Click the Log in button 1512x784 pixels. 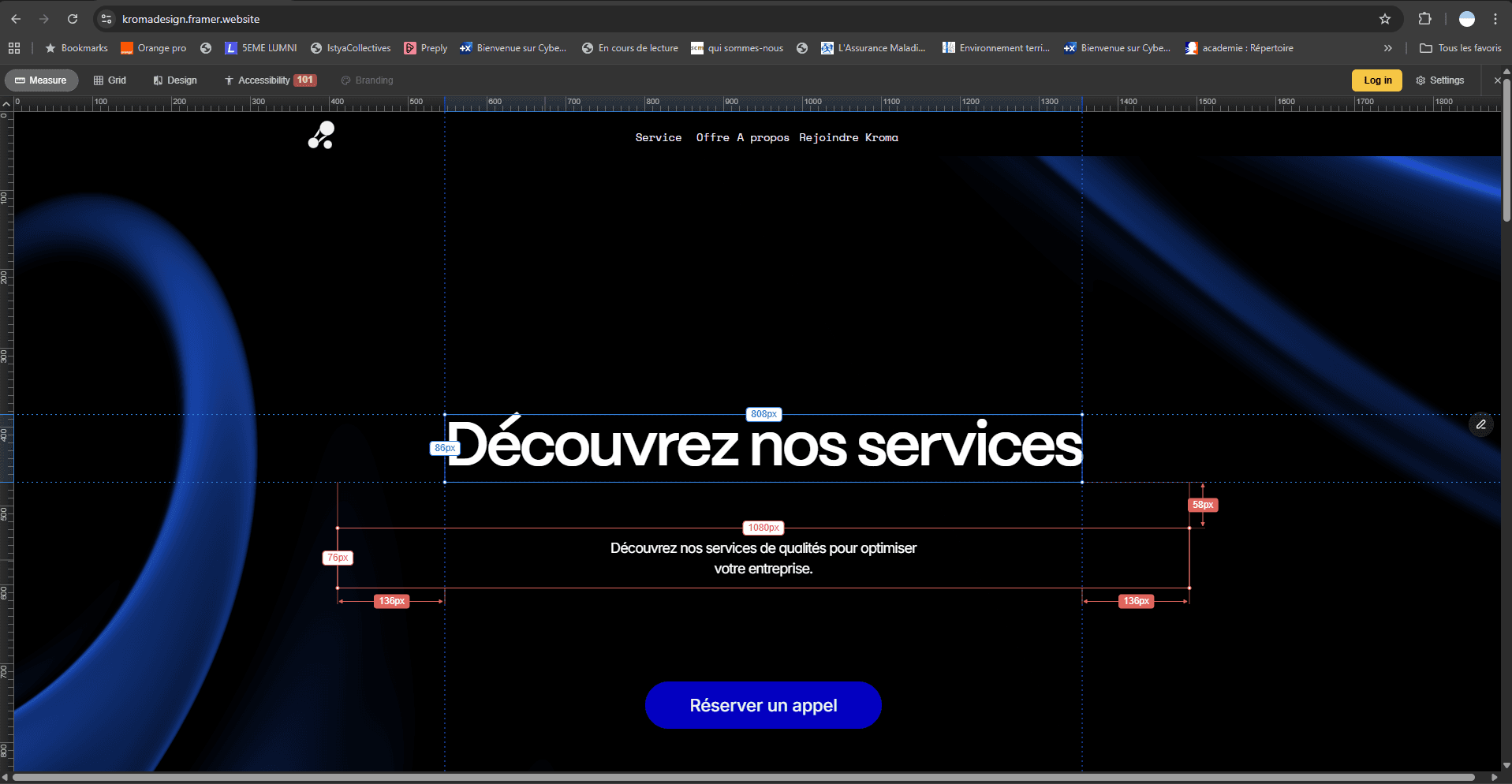(1376, 80)
